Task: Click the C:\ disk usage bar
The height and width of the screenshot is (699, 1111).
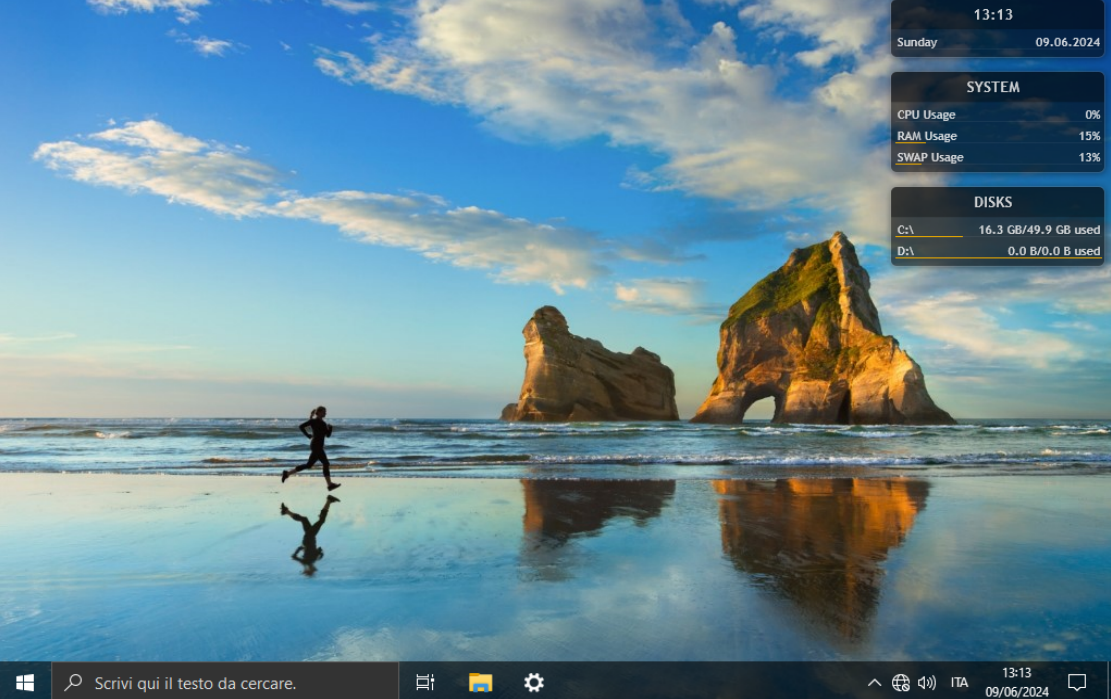Action: coord(930,237)
